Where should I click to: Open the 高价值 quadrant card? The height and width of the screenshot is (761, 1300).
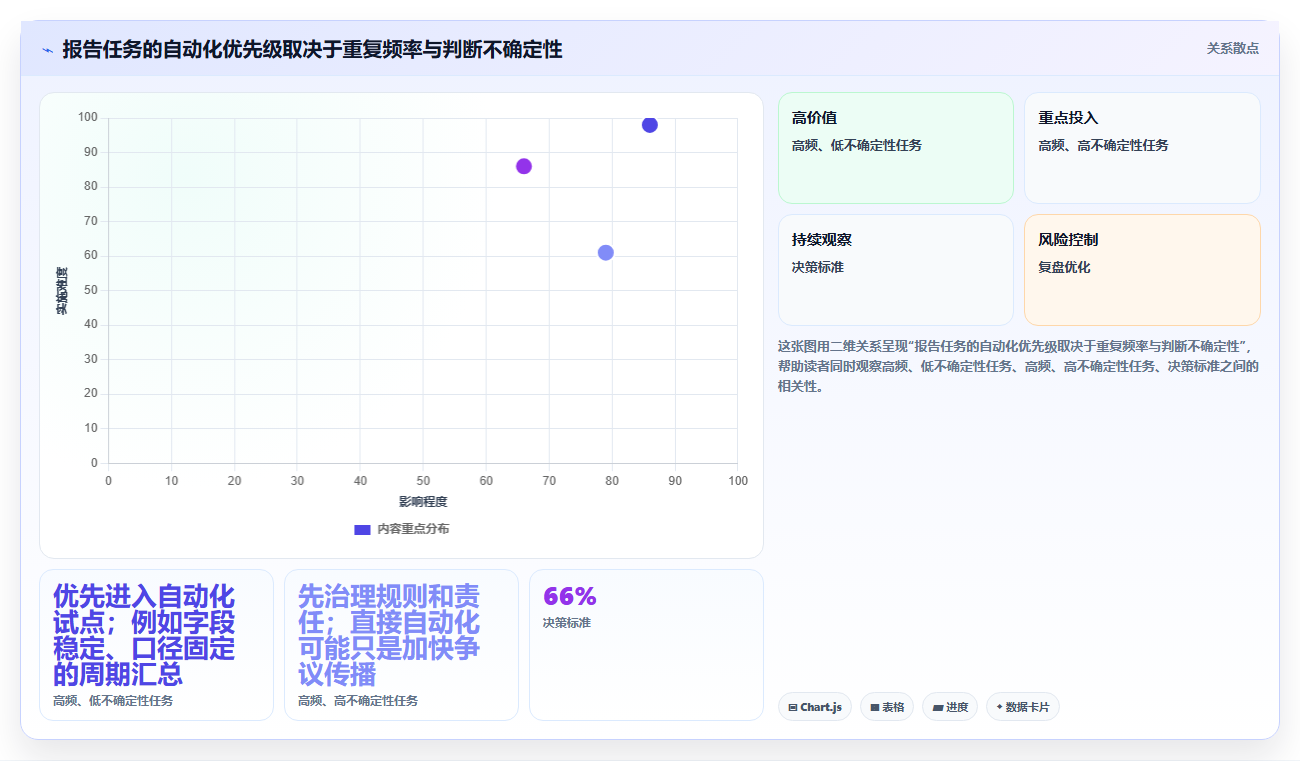[x=896, y=148]
